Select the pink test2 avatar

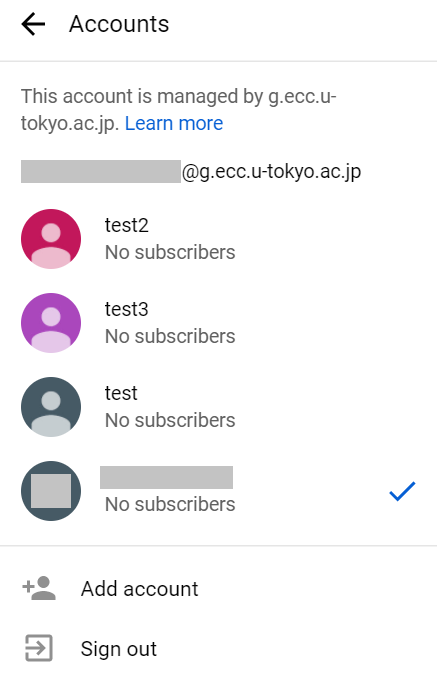tap(51, 239)
